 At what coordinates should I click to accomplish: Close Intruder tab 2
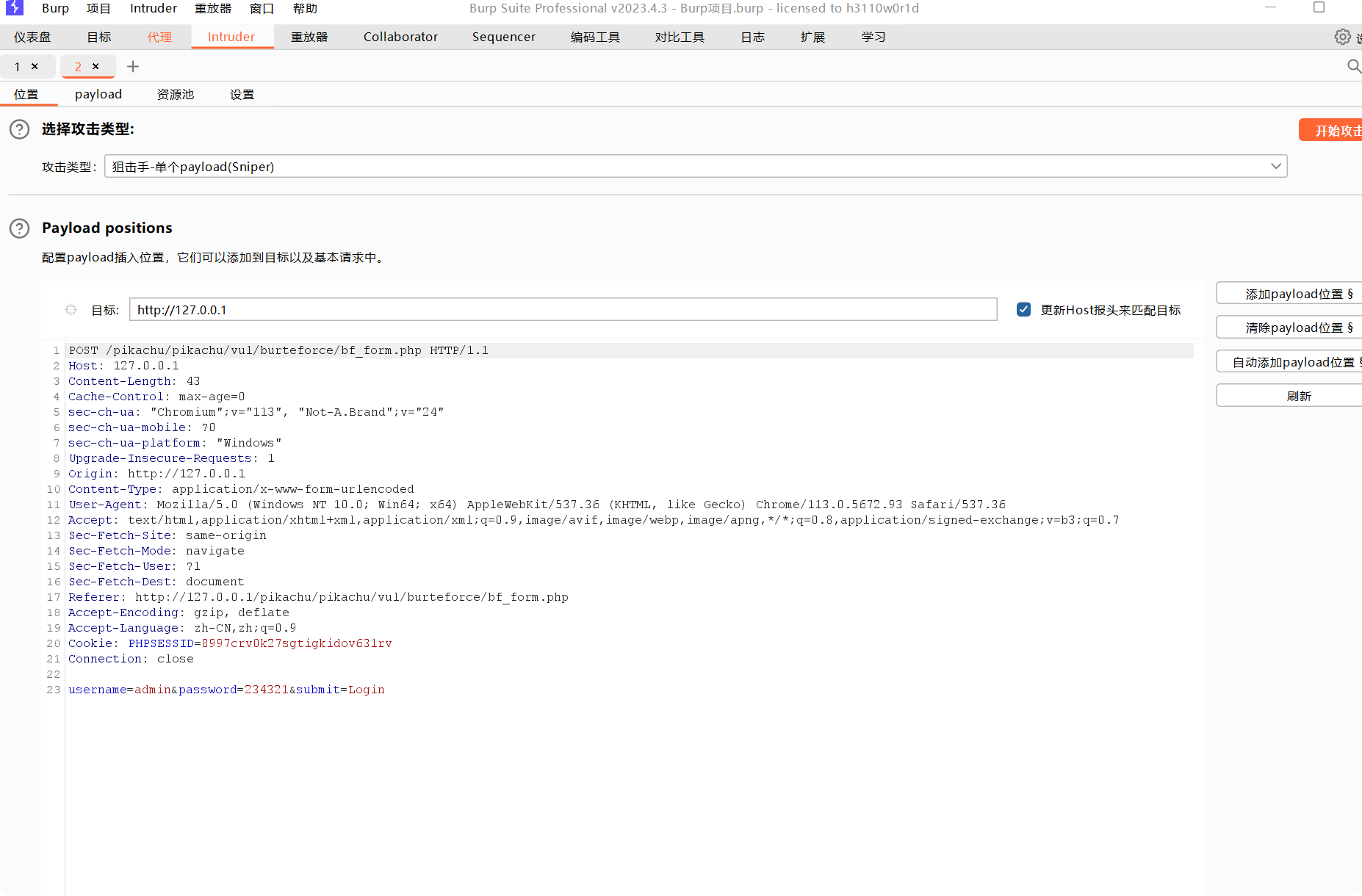tap(96, 66)
